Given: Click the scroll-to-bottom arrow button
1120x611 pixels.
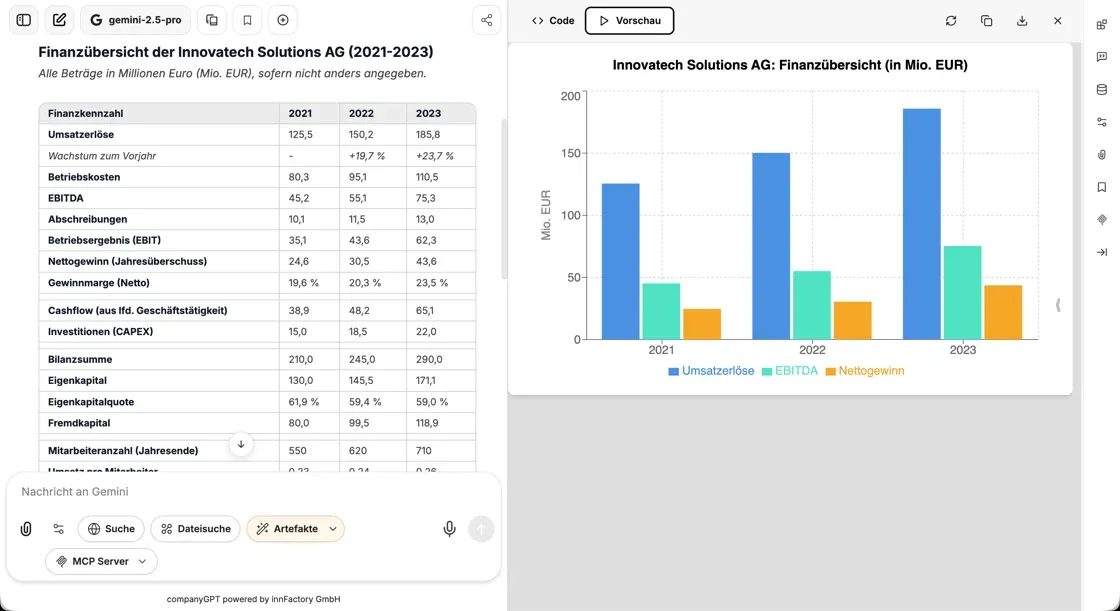Looking at the screenshot, I should (240, 444).
